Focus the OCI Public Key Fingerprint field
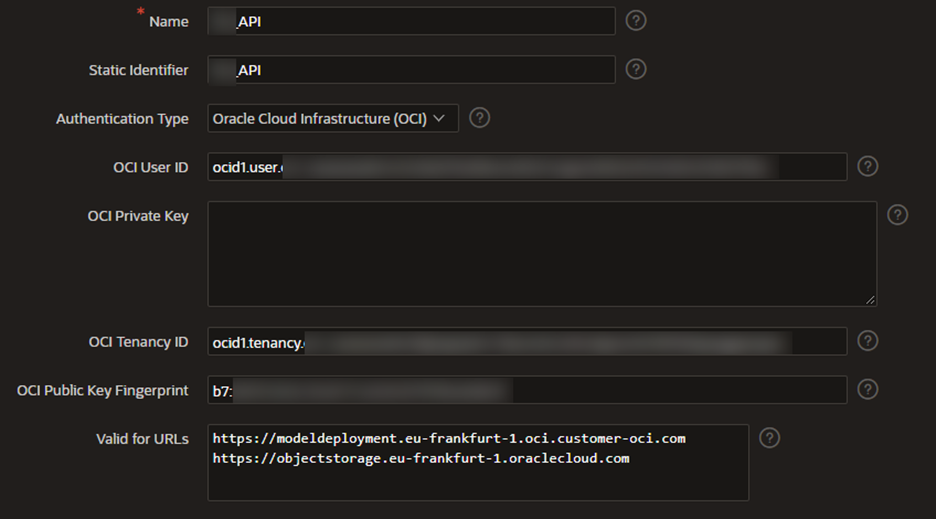 pyautogui.click(x=527, y=390)
